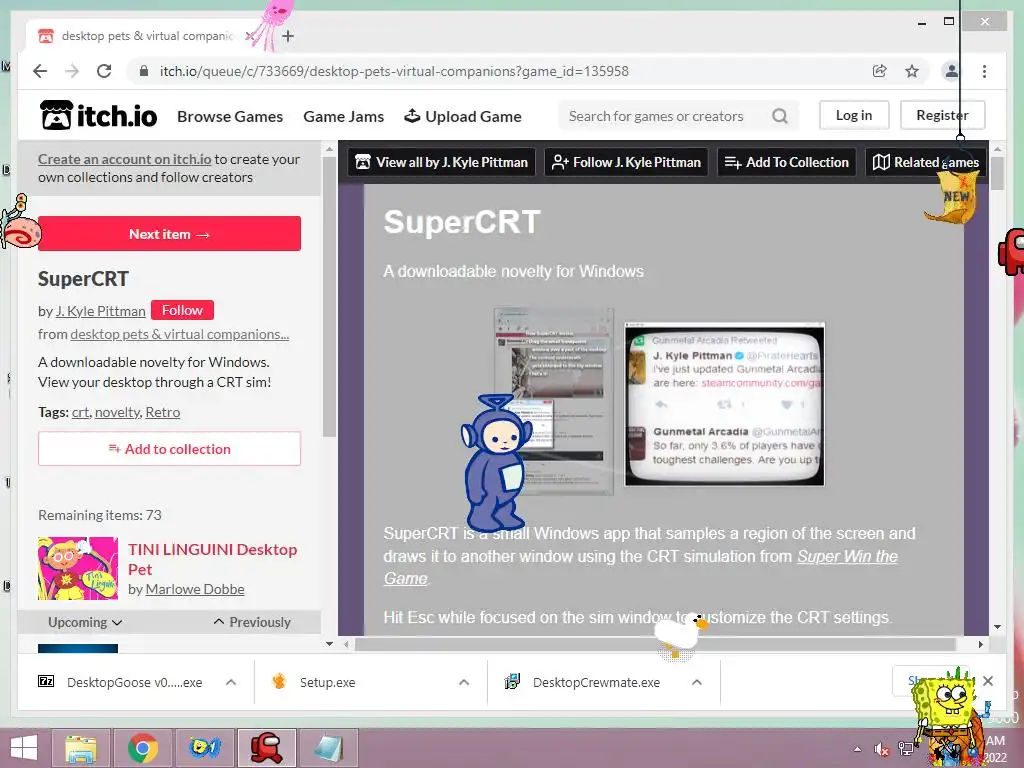Click the browser address bar URL
The image size is (1024, 768).
(394, 71)
